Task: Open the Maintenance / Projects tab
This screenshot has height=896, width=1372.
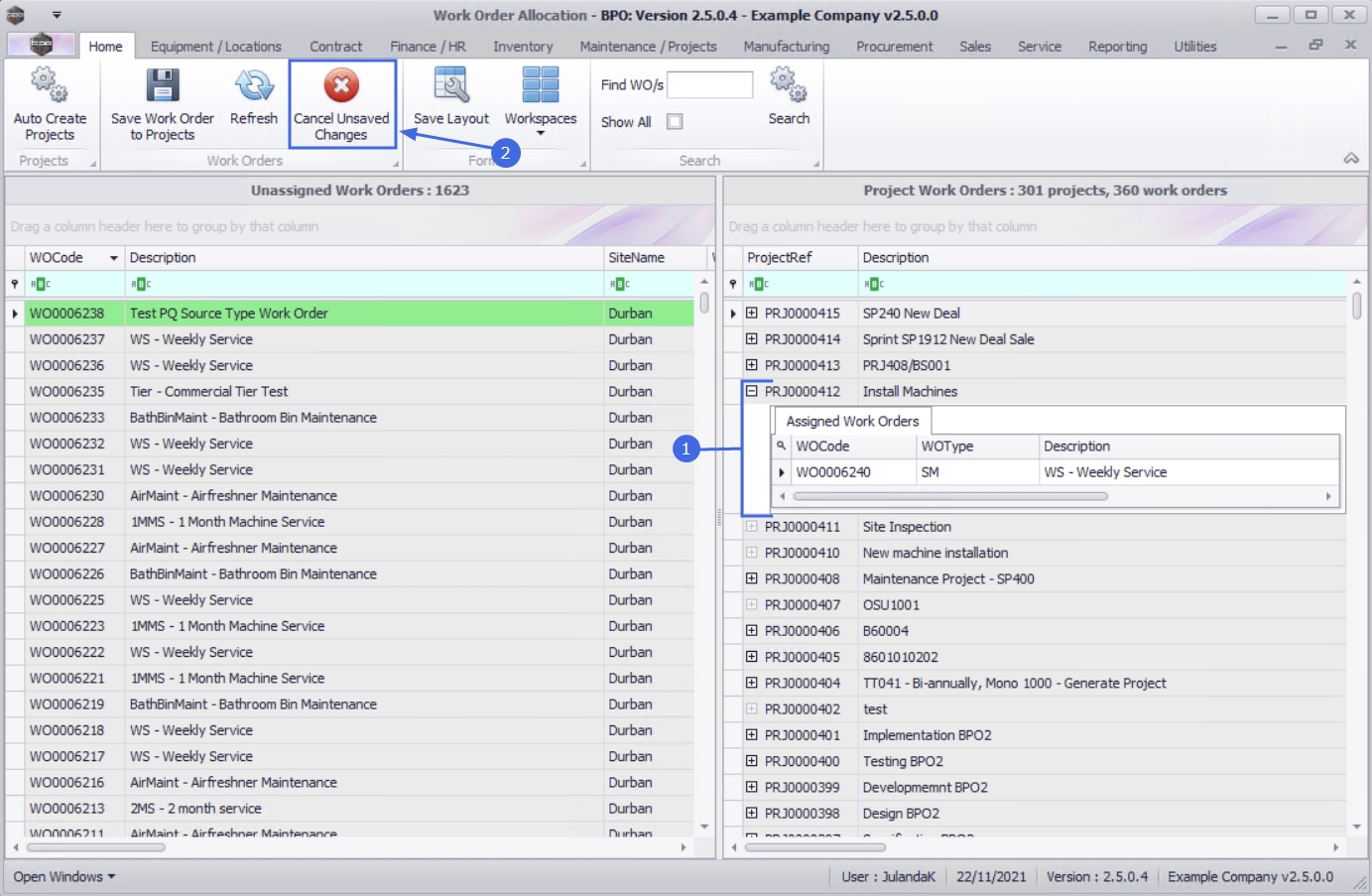Action: pos(648,46)
